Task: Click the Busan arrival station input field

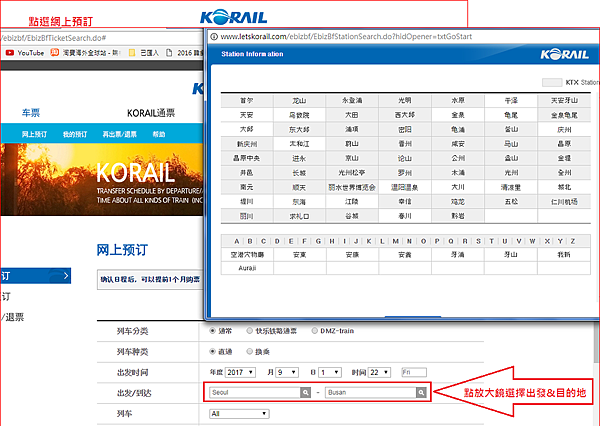Action: [x=371, y=392]
